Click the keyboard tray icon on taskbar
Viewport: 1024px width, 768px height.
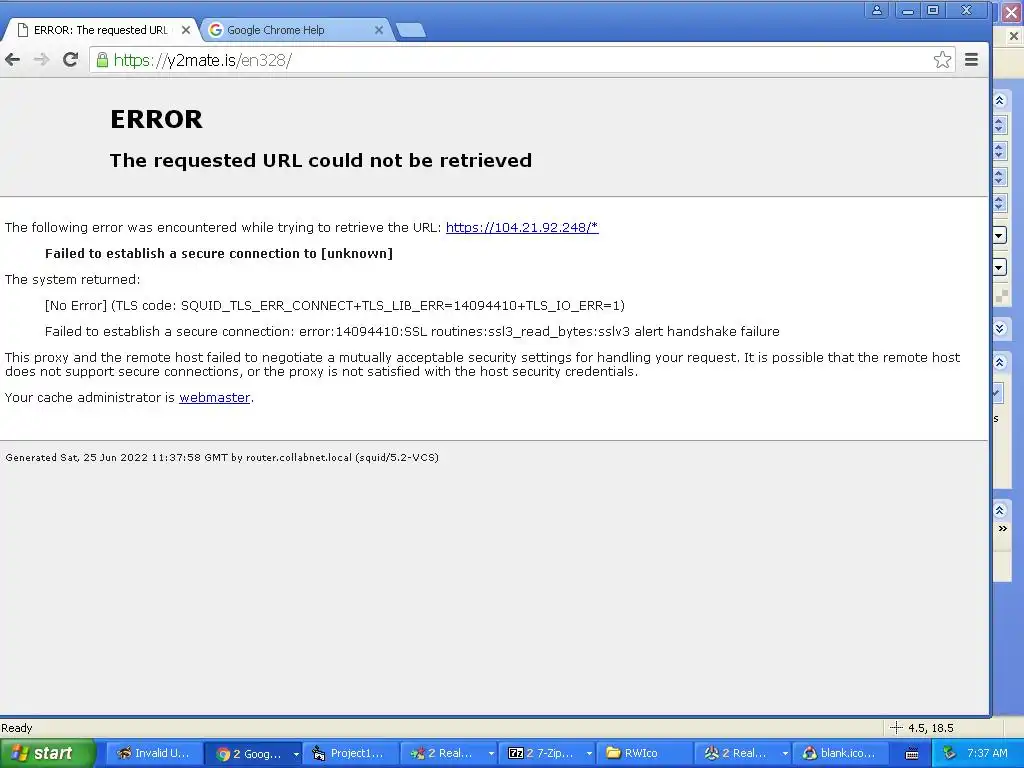click(912, 754)
